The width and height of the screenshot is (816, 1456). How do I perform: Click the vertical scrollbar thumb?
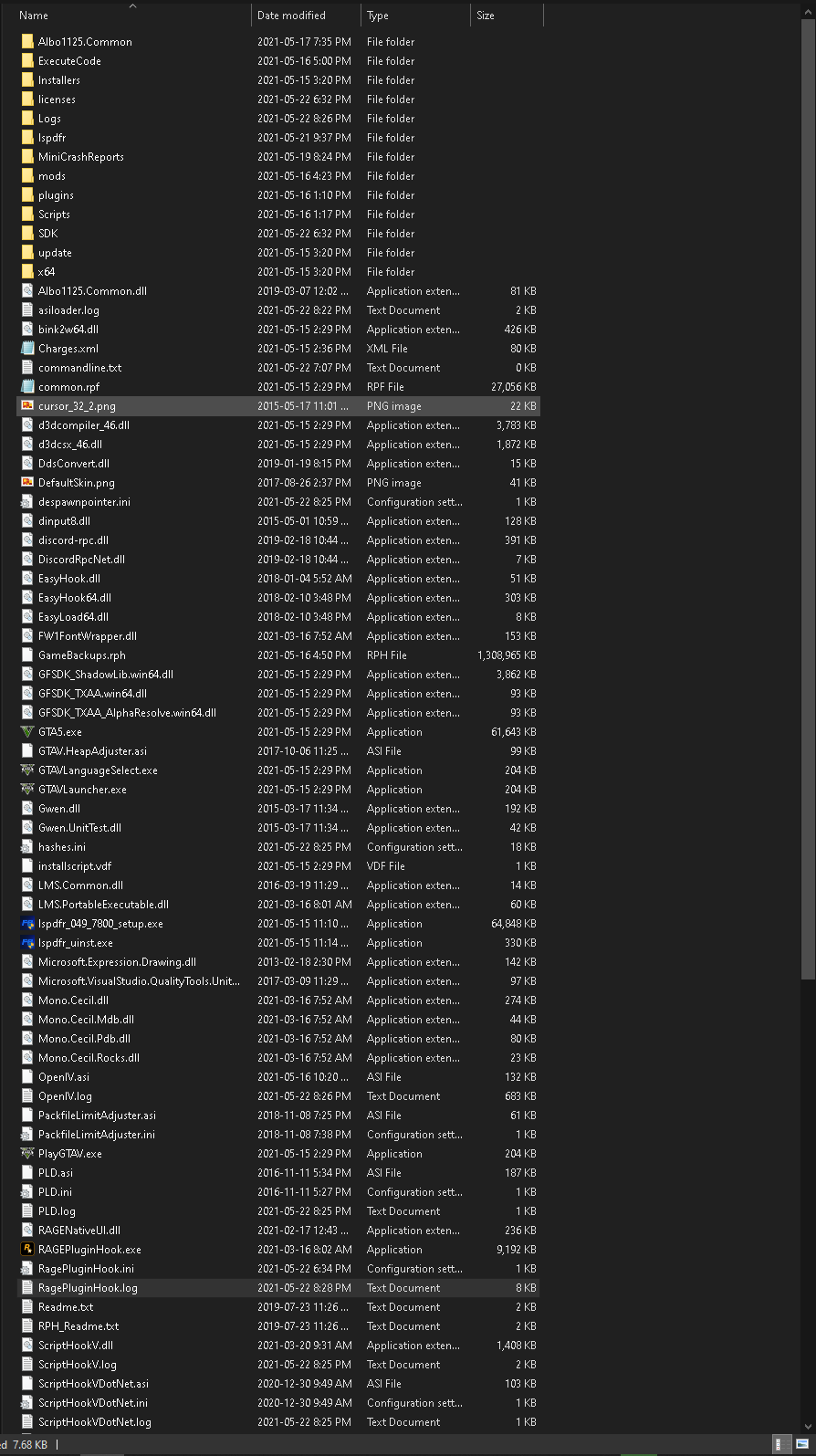tap(808, 498)
